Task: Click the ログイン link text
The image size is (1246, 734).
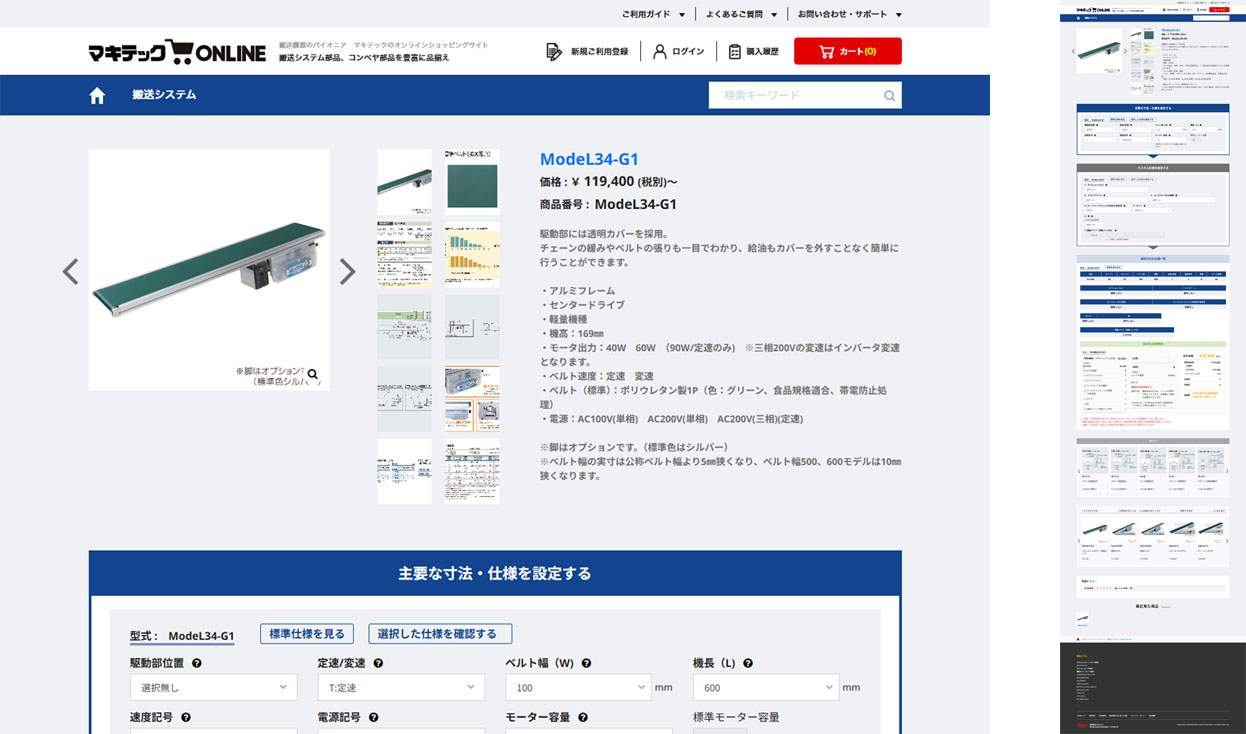Action: (x=688, y=51)
